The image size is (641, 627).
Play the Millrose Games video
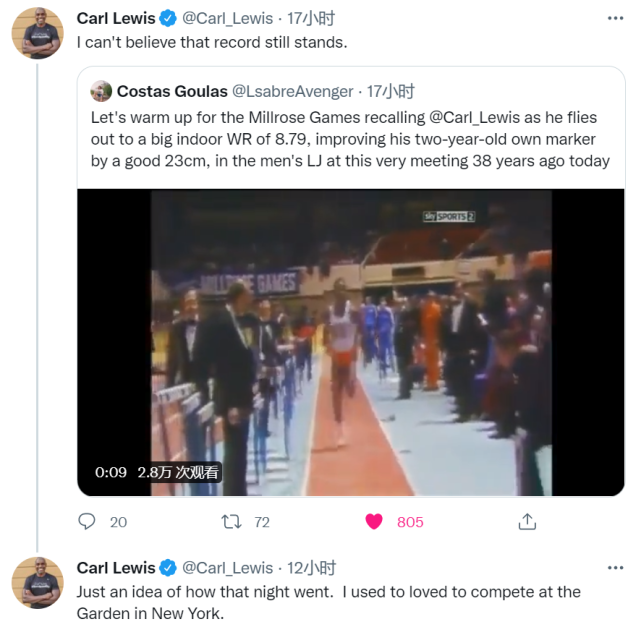pos(351,343)
